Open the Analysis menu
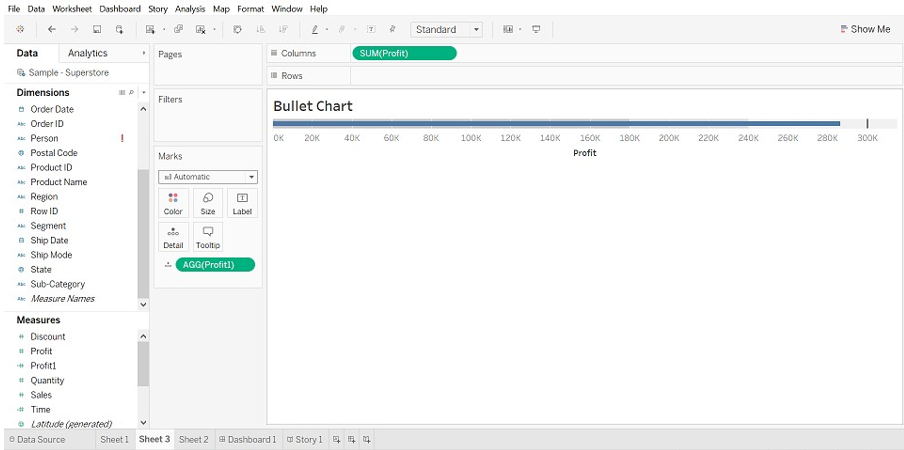Screen dimensions: 904x450 pyautogui.click(x=190, y=9)
